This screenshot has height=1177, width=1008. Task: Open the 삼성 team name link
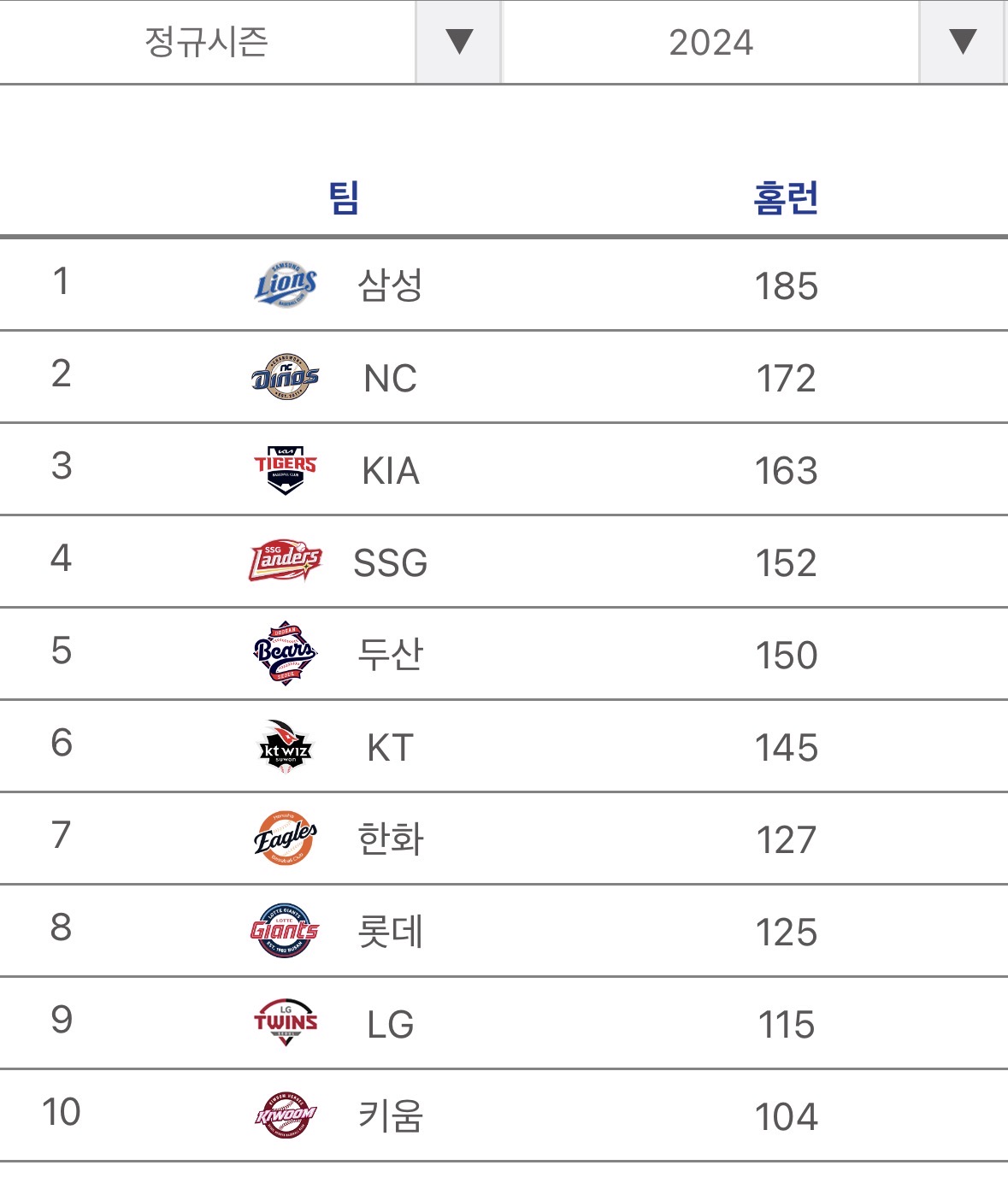click(390, 285)
